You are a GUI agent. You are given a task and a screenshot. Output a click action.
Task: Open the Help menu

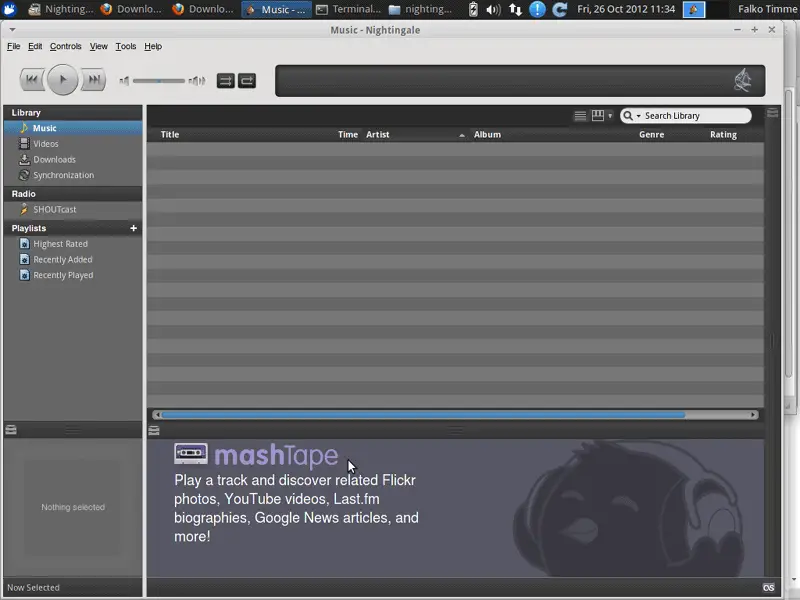pyautogui.click(x=153, y=46)
